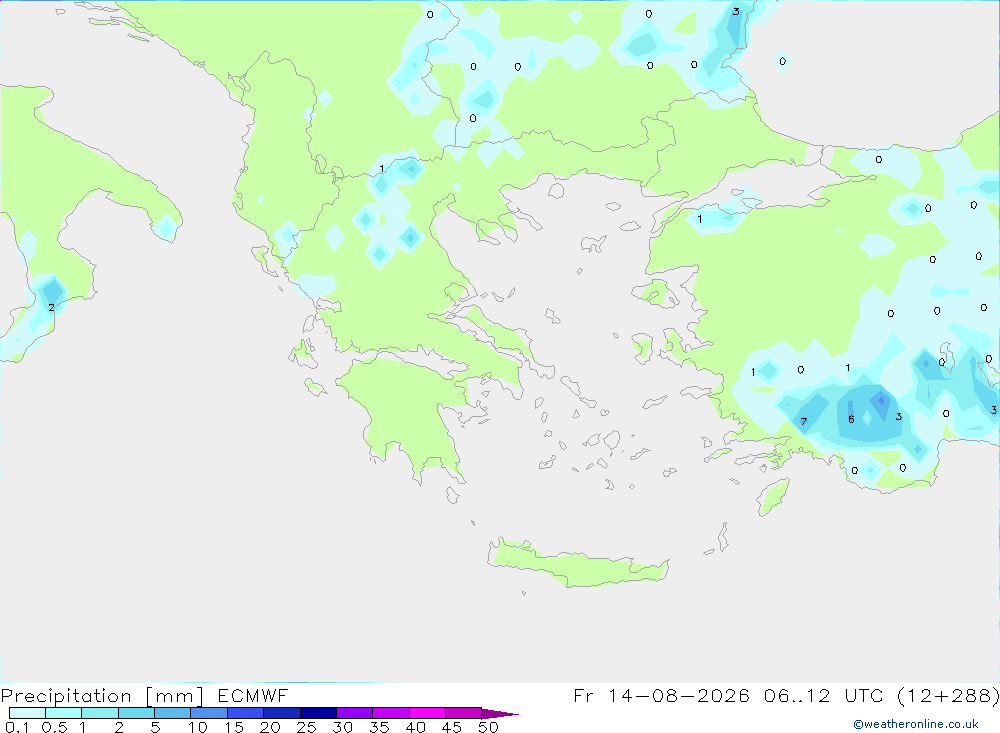The image size is (1000, 733).
Task: Select the 40–45 mm legend color box
Action: (x=427, y=713)
